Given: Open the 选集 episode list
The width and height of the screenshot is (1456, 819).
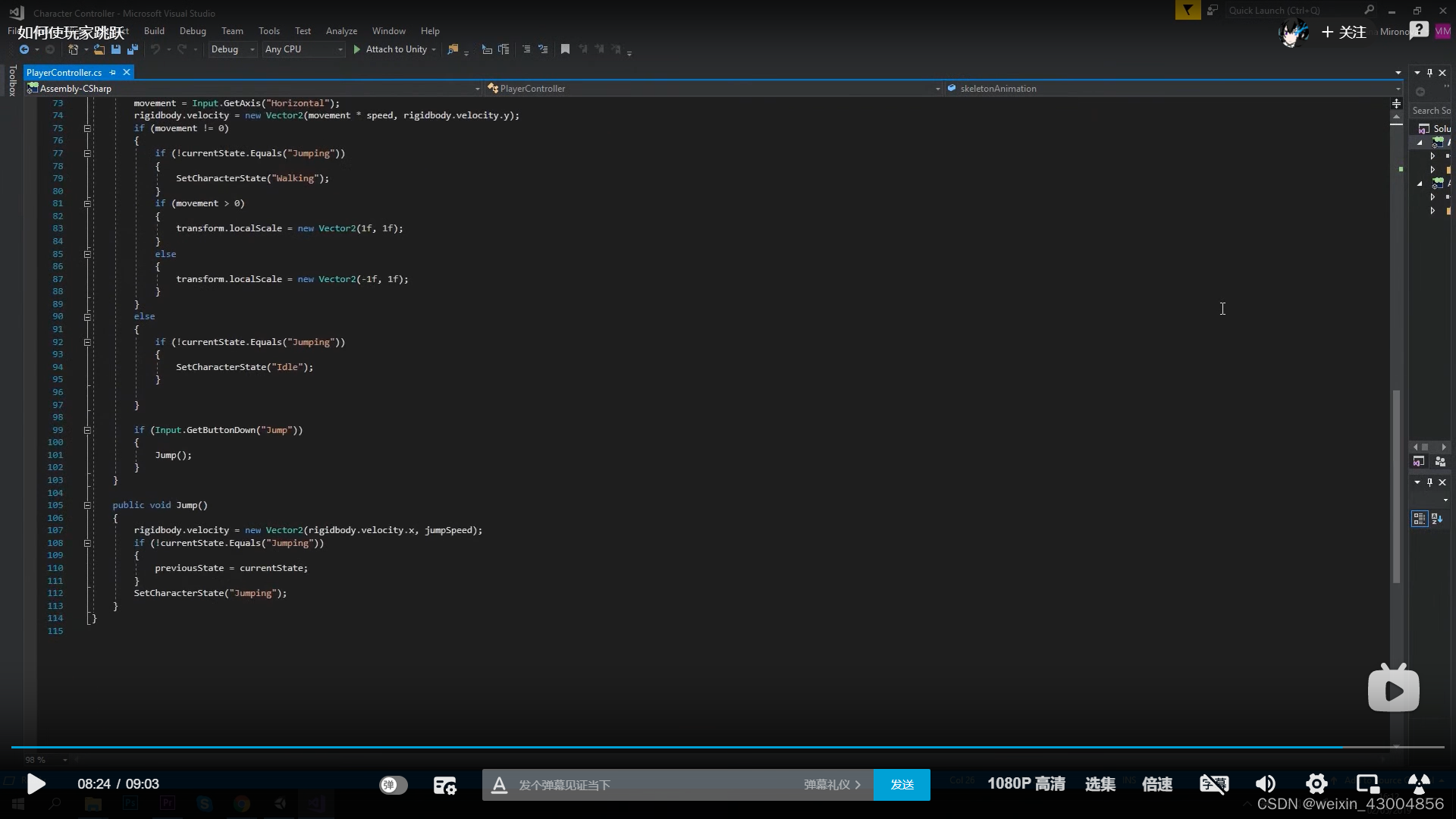Looking at the screenshot, I should click(x=1100, y=784).
